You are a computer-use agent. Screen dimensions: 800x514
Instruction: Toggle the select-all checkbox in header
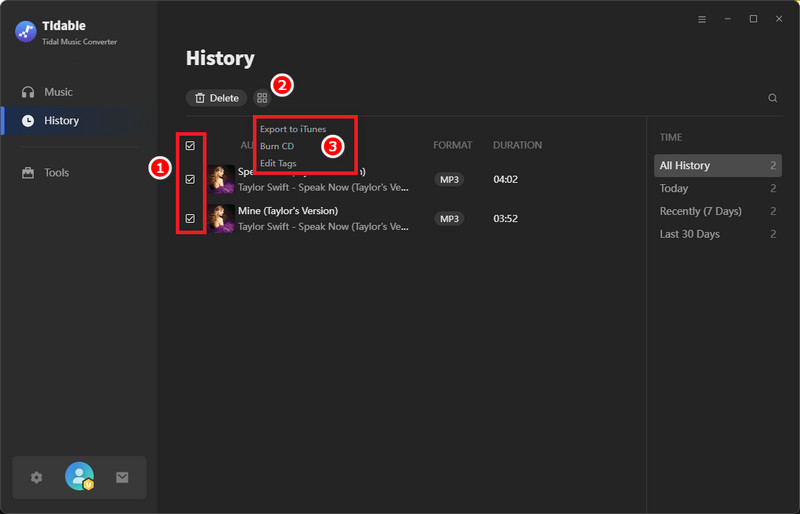tap(190, 146)
